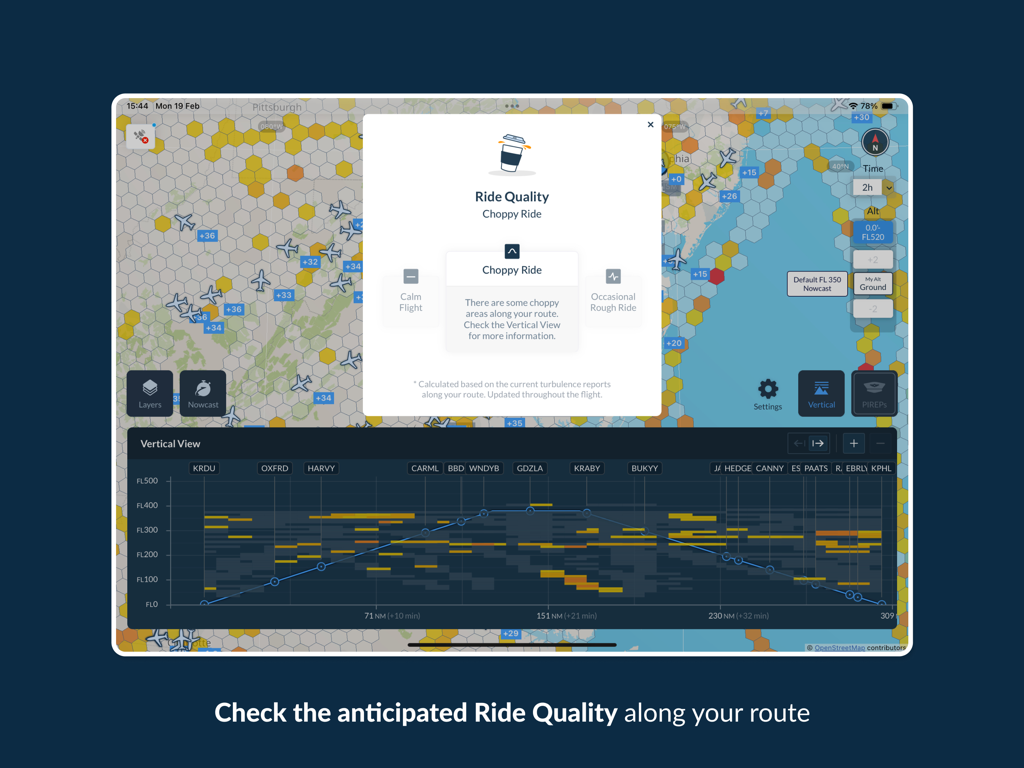Tap the +29 aircraft altitude tag

click(511, 633)
